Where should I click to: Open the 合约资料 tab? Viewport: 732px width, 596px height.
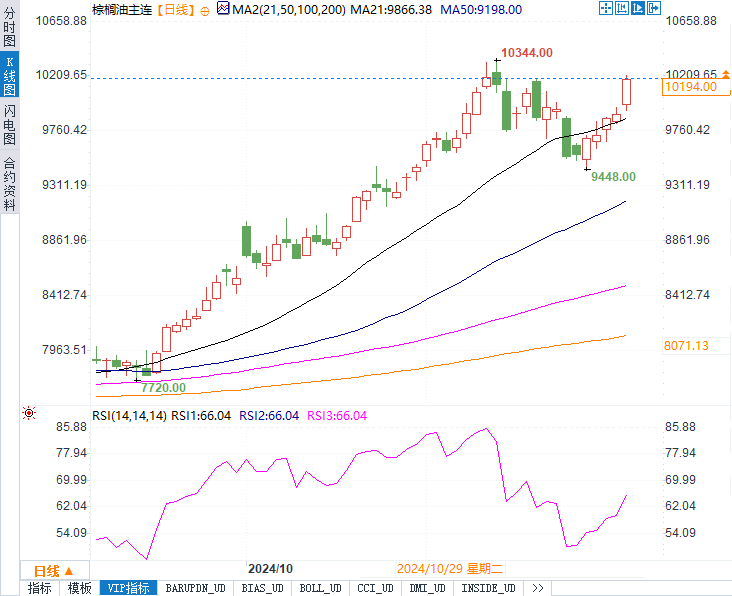(x=9, y=183)
